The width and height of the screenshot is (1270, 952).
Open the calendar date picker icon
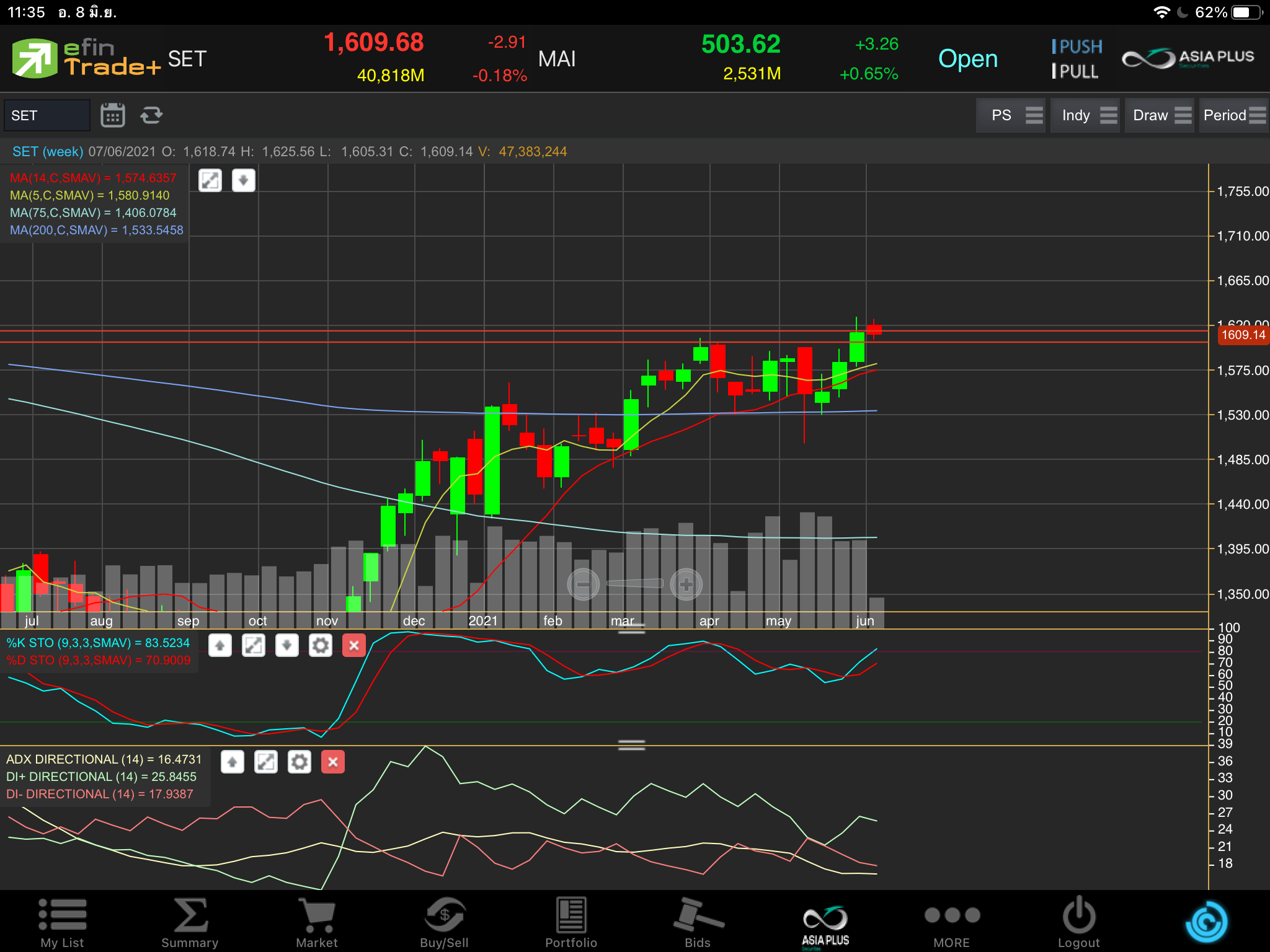[x=112, y=115]
